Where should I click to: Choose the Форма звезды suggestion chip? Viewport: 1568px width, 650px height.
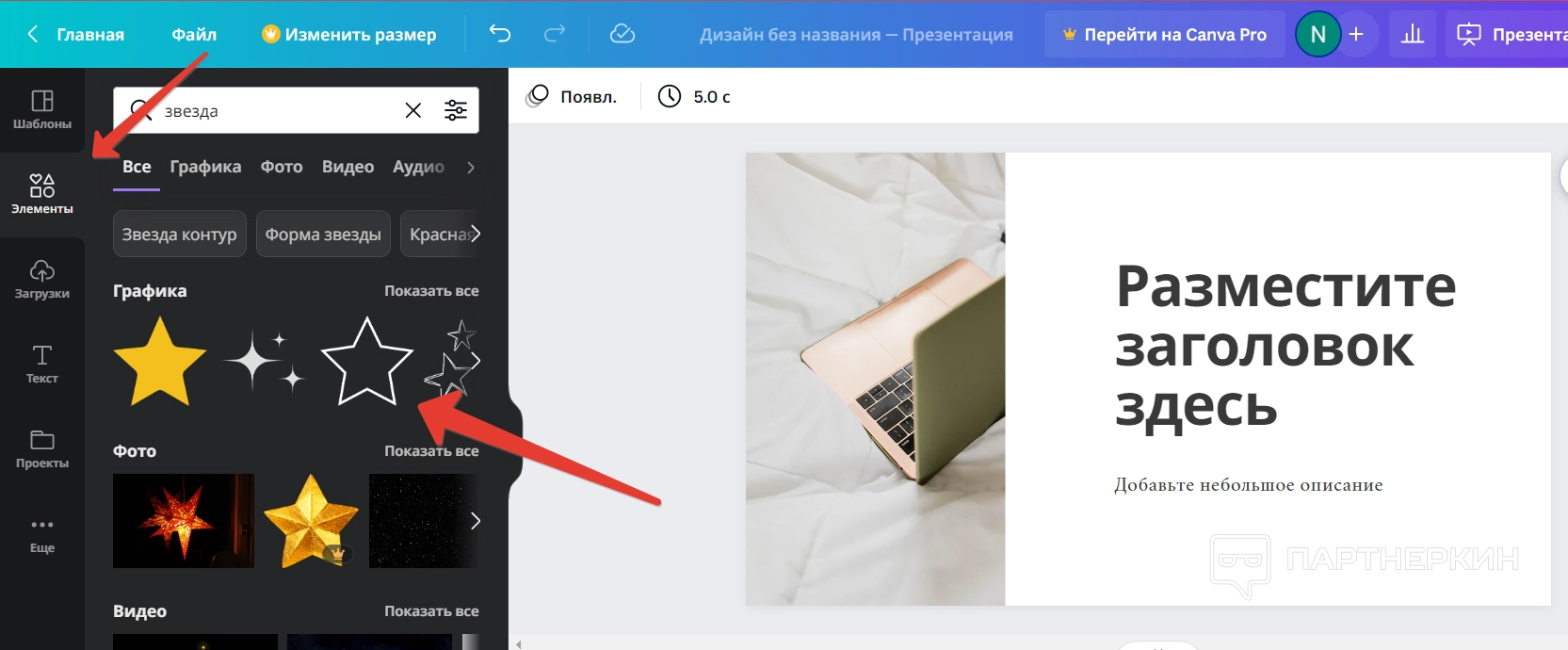coord(323,234)
